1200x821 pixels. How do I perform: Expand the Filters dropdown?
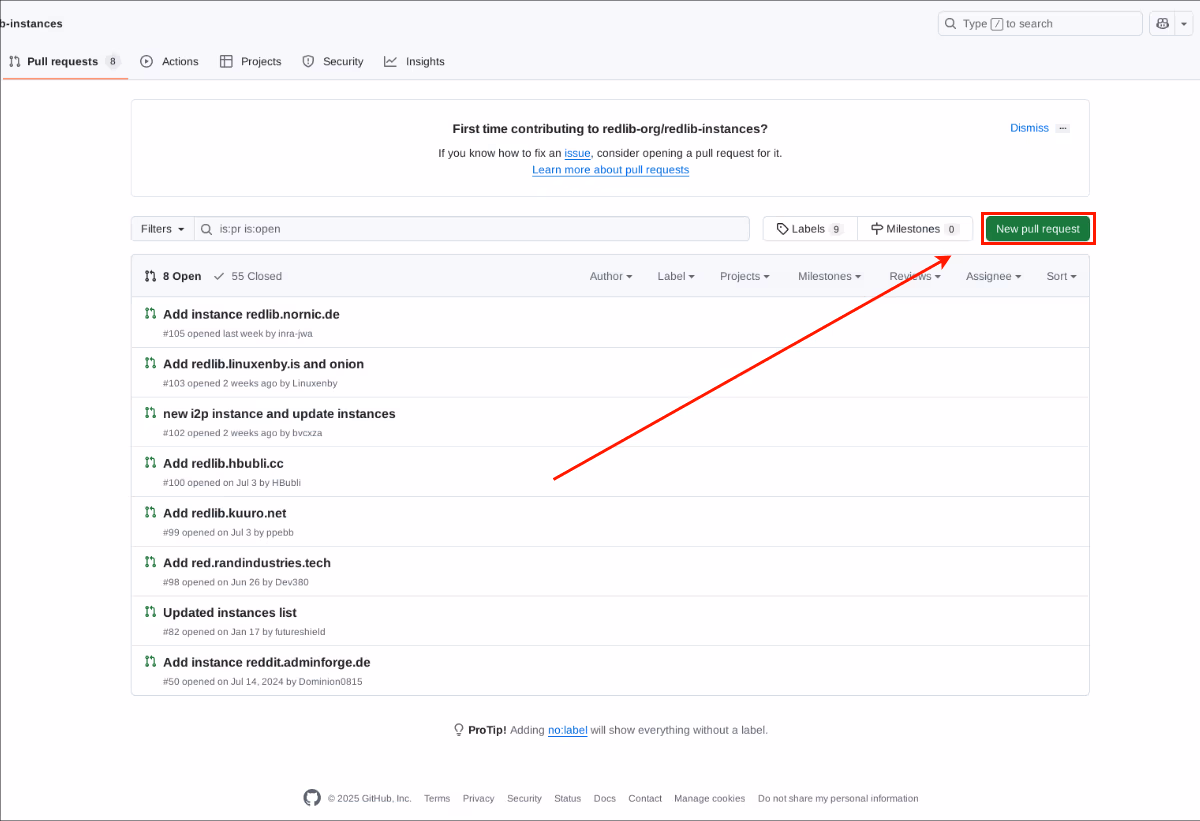(x=162, y=229)
